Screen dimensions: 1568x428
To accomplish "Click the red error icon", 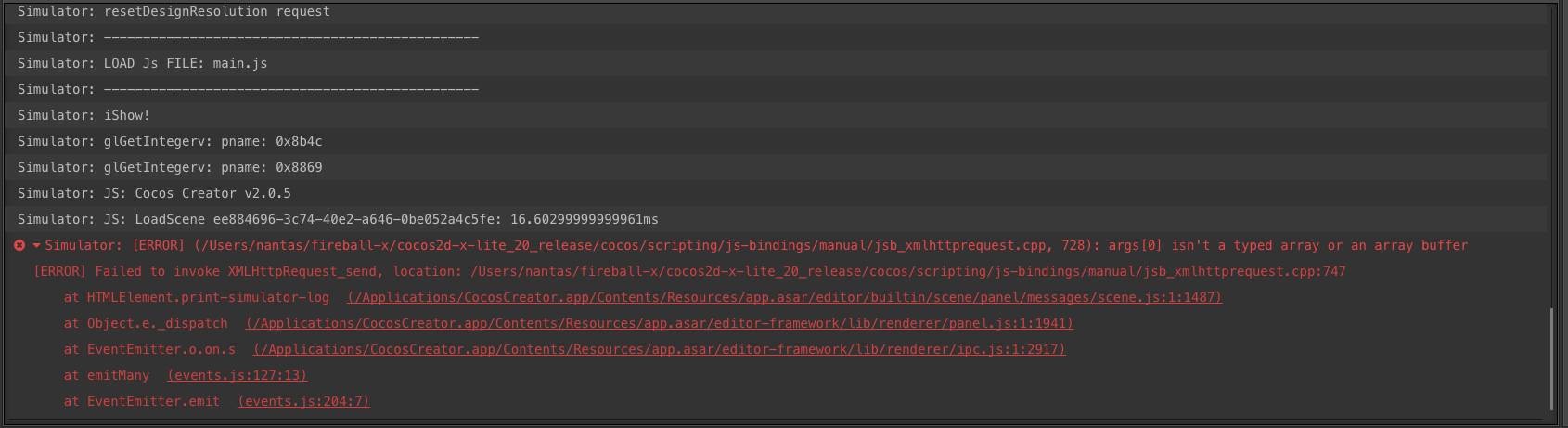I will click(19, 245).
